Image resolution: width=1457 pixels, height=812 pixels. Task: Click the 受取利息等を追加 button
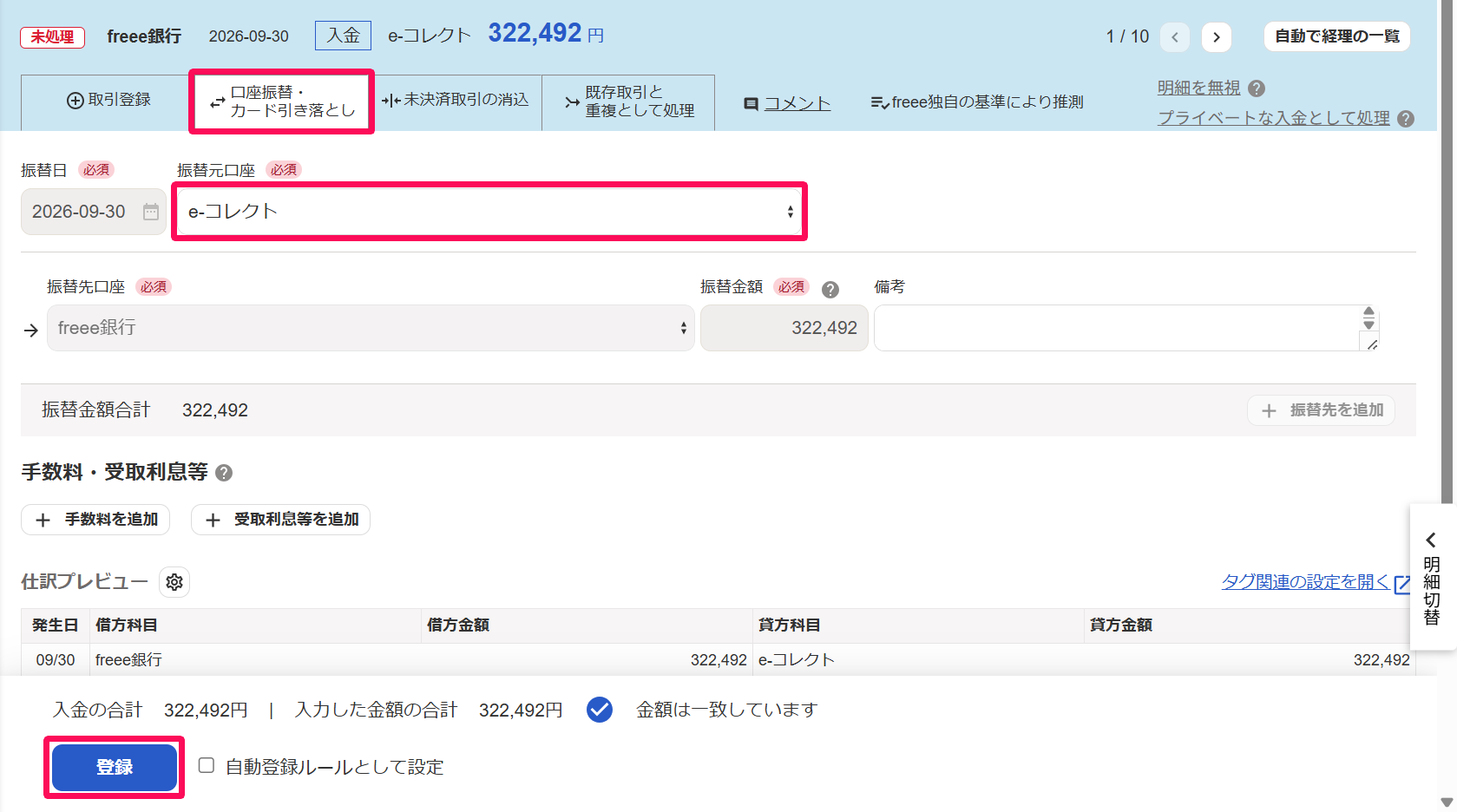tap(280, 520)
